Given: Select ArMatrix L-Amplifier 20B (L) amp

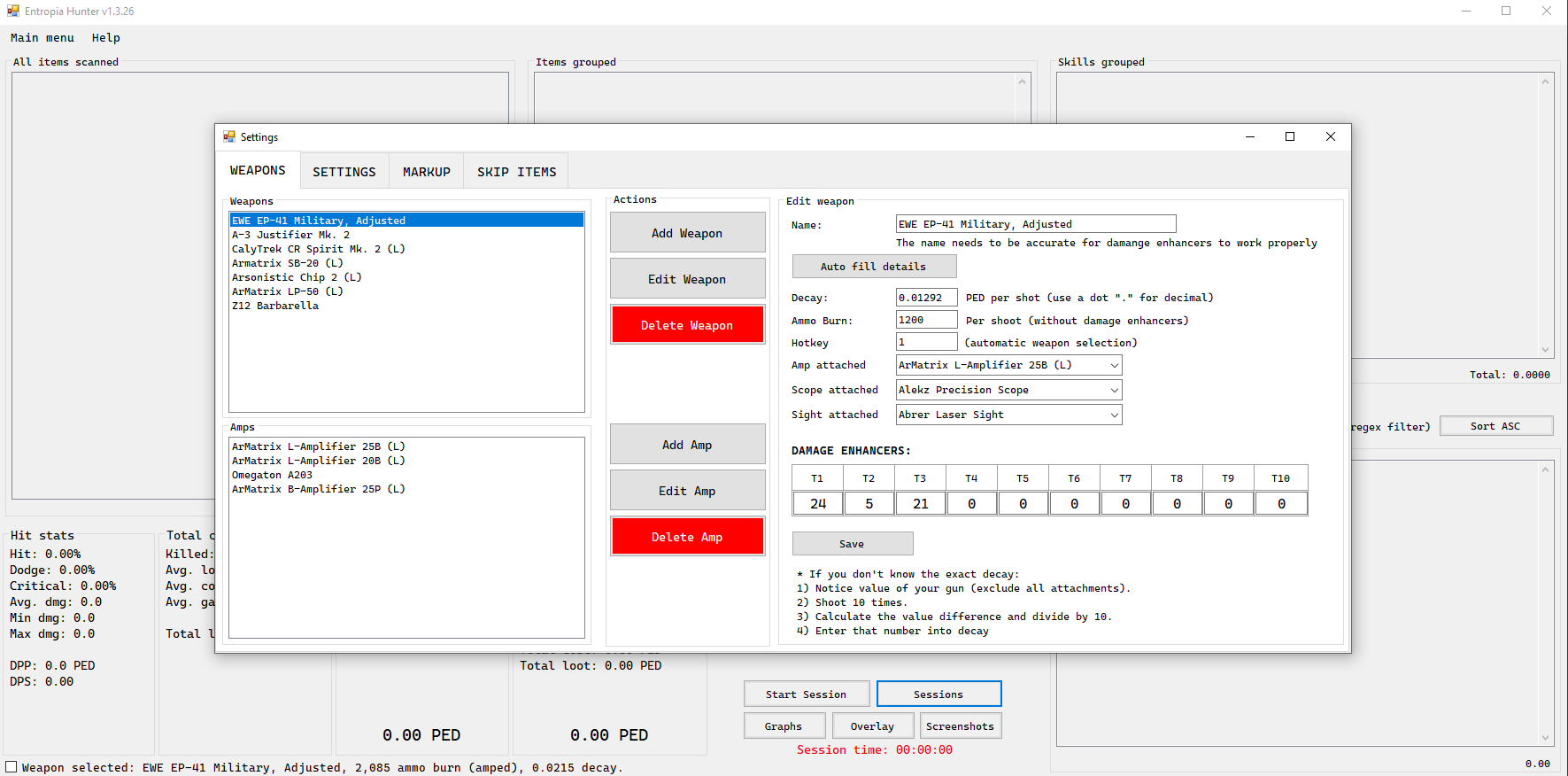Looking at the screenshot, I should click(406, 461).
